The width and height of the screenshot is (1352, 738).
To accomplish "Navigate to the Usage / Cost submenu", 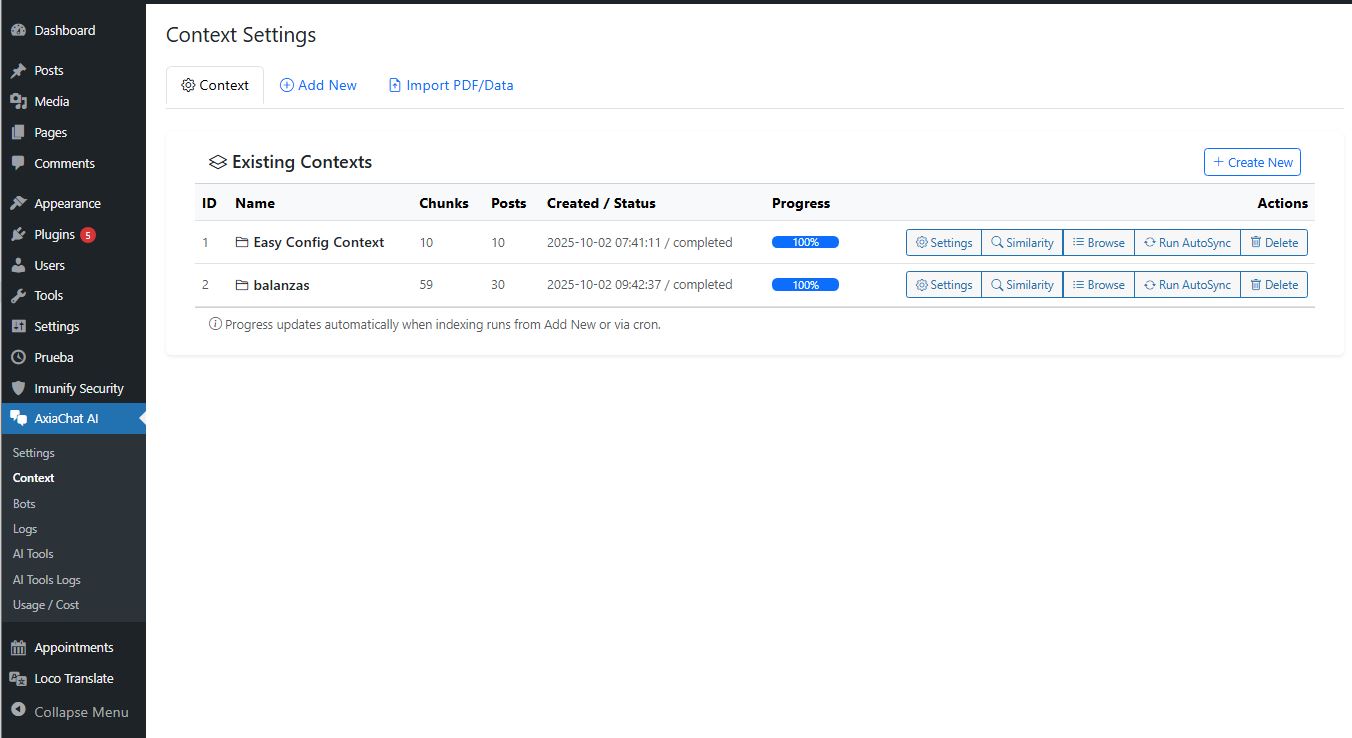I will (46, 604).
